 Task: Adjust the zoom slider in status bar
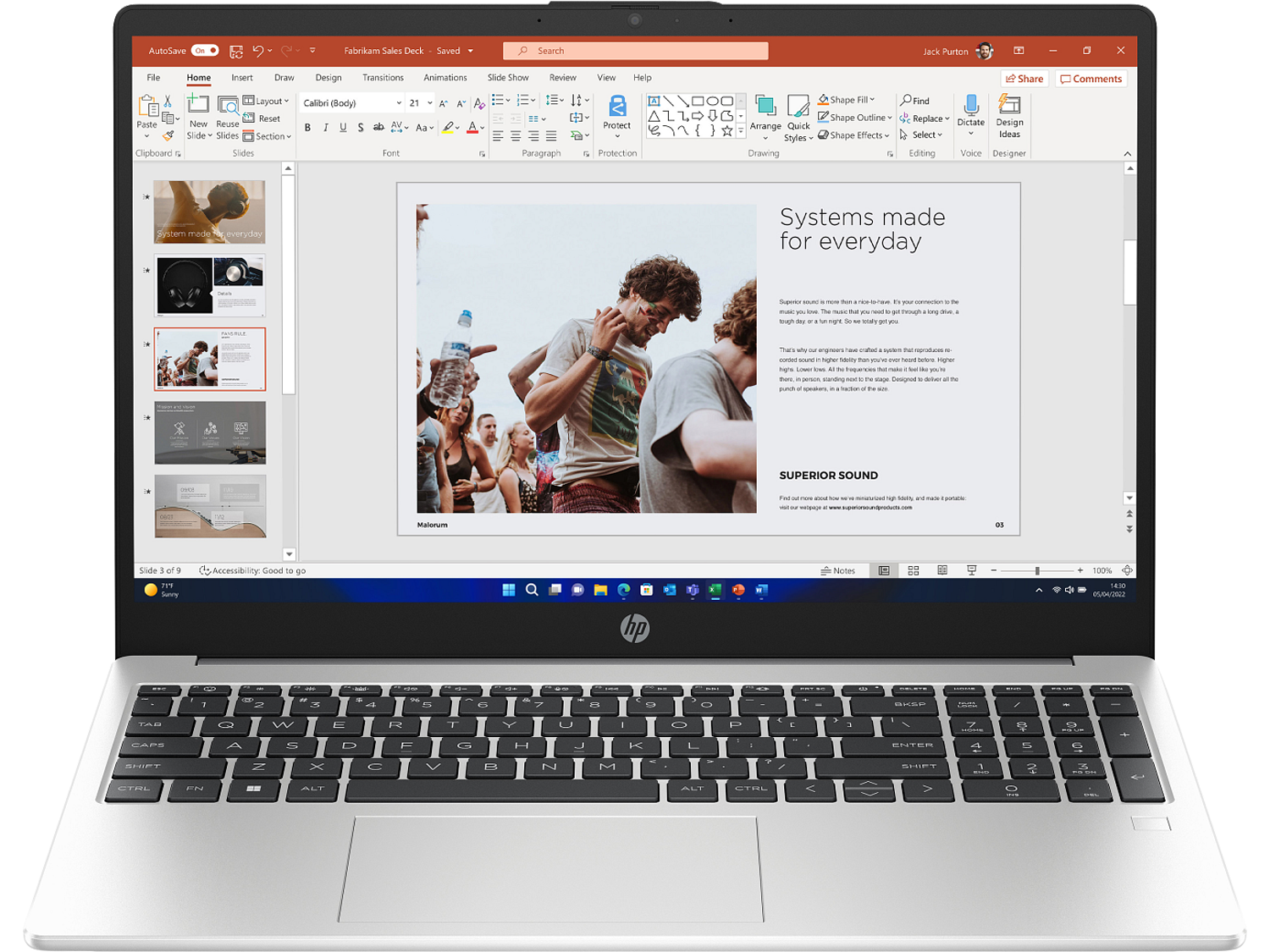(x=1037, y=571)
